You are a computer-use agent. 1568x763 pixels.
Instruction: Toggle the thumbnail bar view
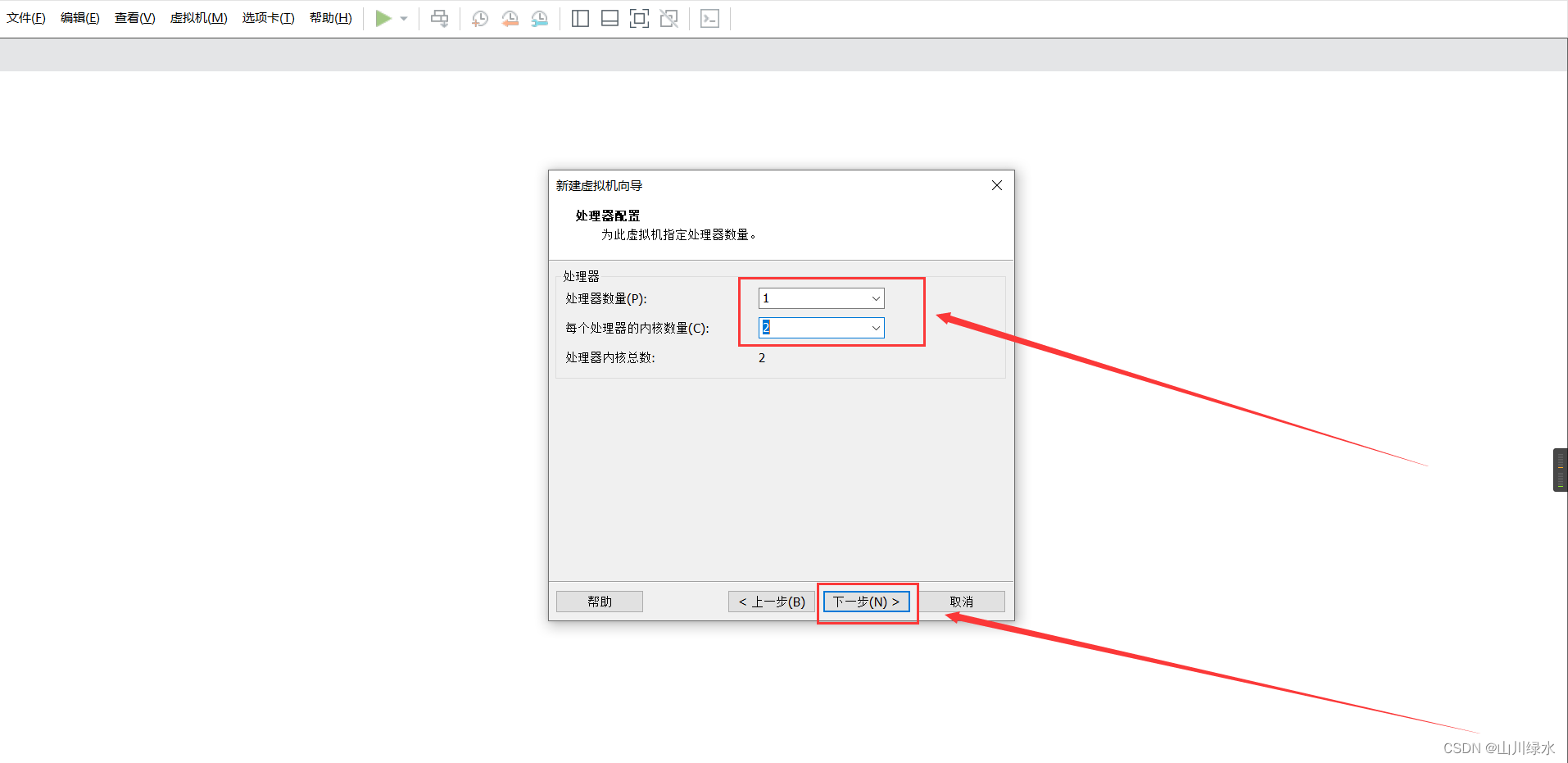click(610, 18)
